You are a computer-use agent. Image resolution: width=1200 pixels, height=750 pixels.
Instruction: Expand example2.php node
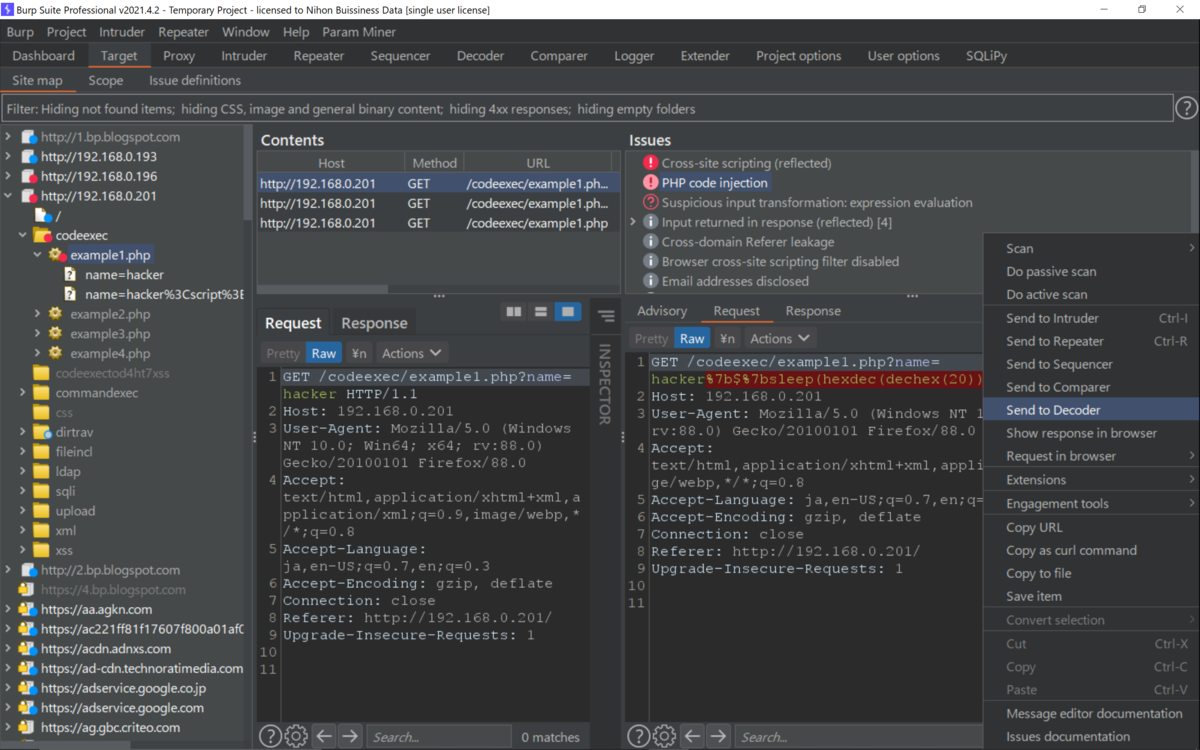click(38, 314)
